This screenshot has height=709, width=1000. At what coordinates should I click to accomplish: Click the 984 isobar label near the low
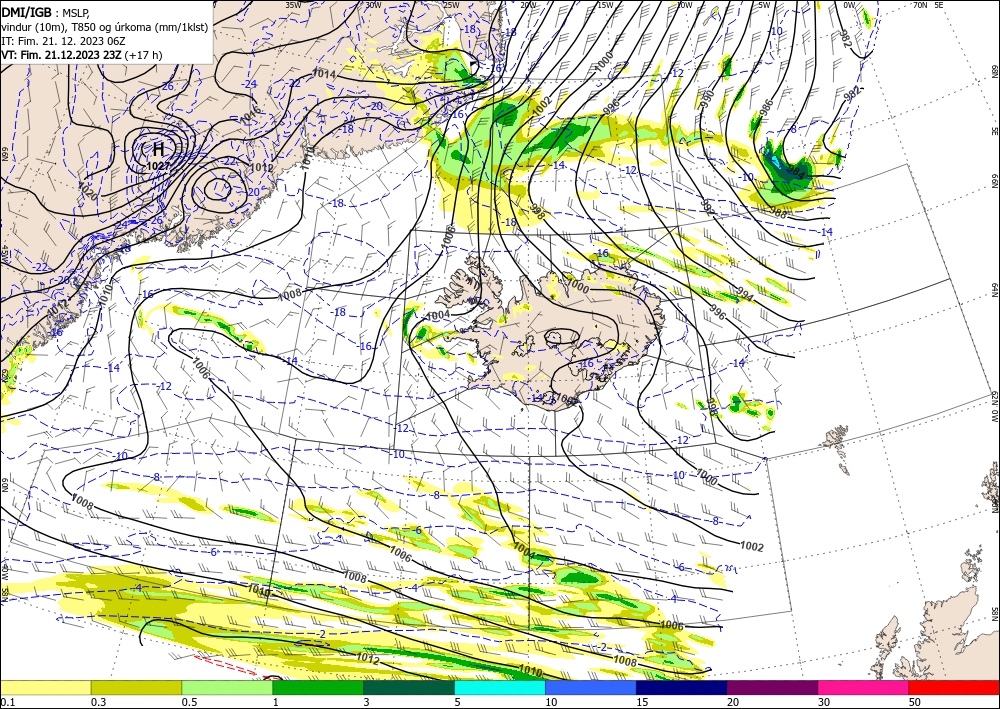point(797,171)
